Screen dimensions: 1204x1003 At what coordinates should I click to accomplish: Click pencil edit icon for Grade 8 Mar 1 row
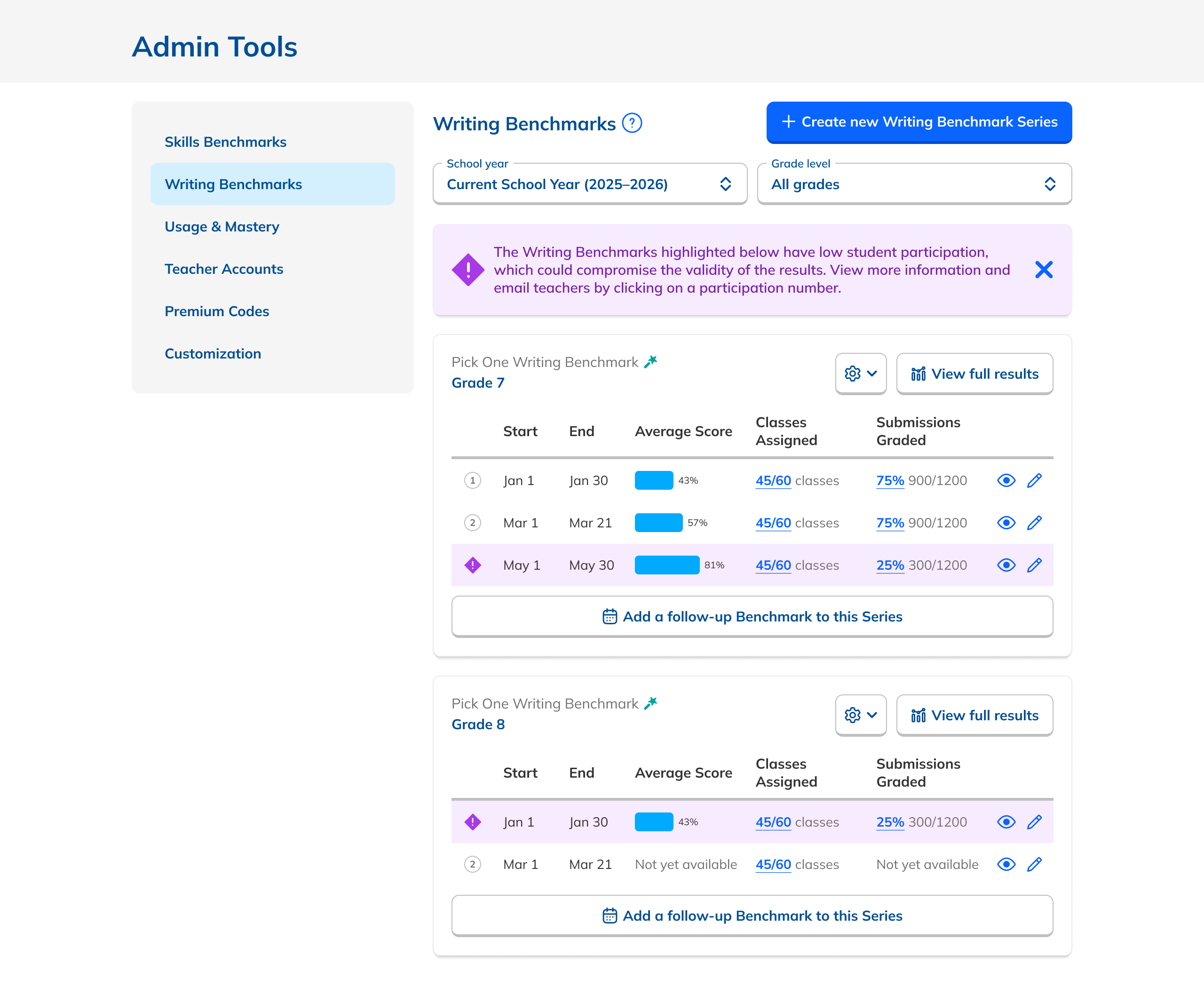[x=1034, y=865]
